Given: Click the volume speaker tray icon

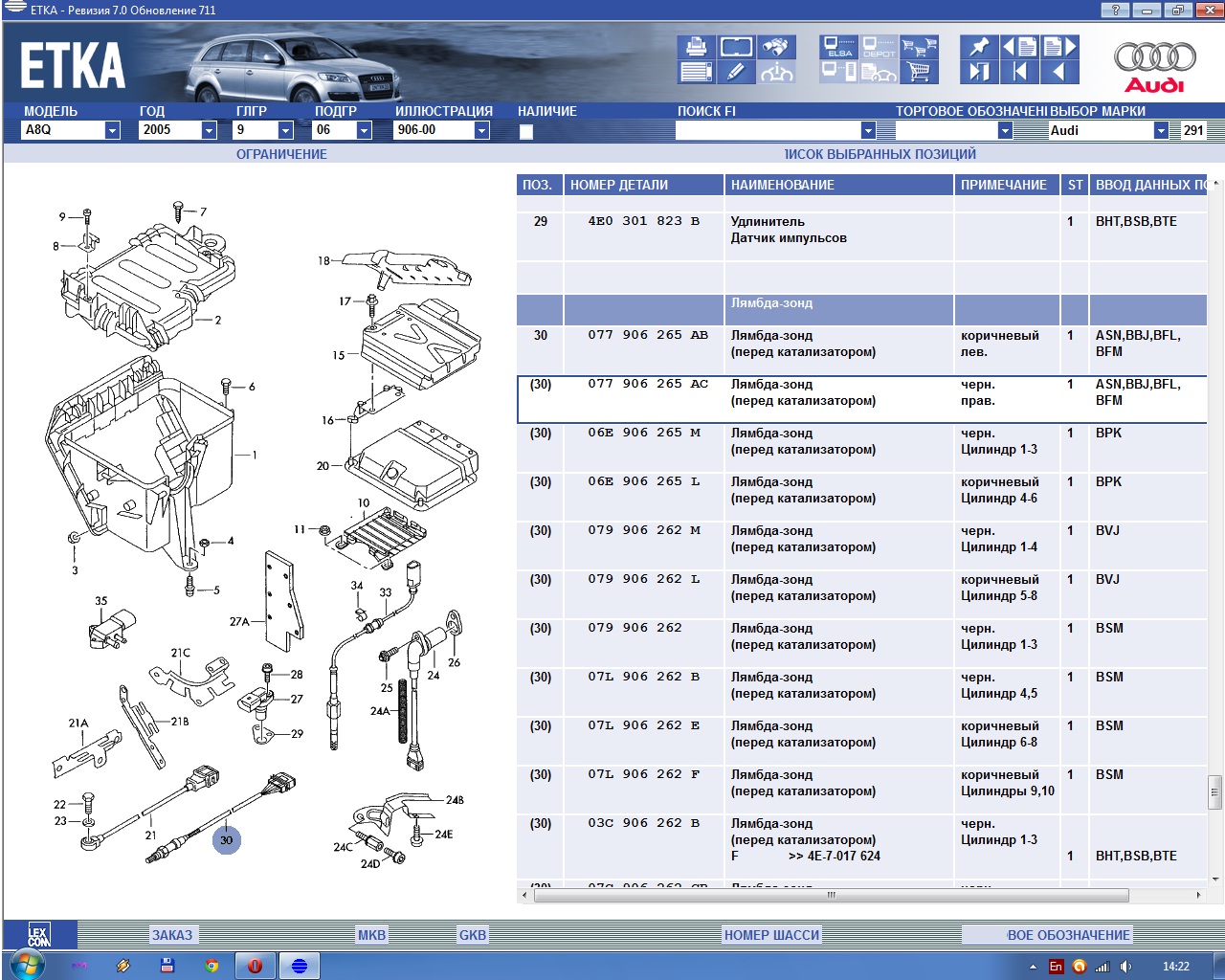Looking at the screenshot, I should coord(1125,967).
